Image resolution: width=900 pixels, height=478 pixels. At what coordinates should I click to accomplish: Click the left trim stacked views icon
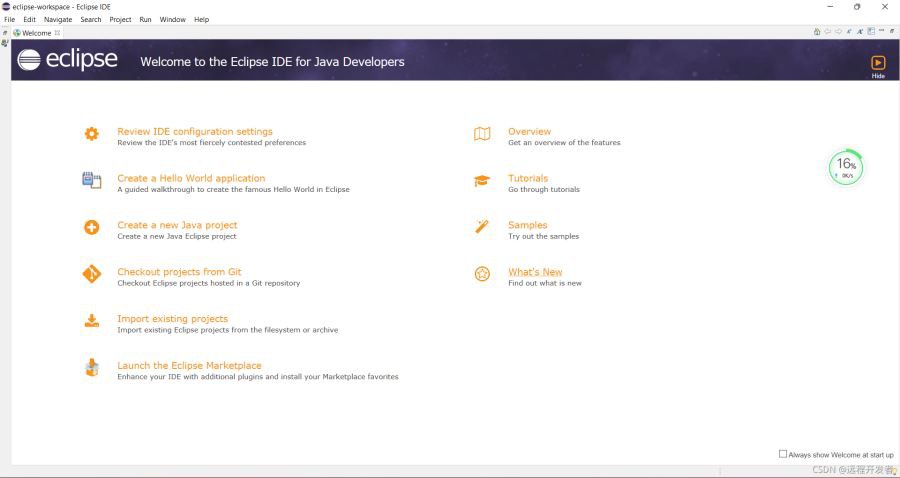(5, 43)
